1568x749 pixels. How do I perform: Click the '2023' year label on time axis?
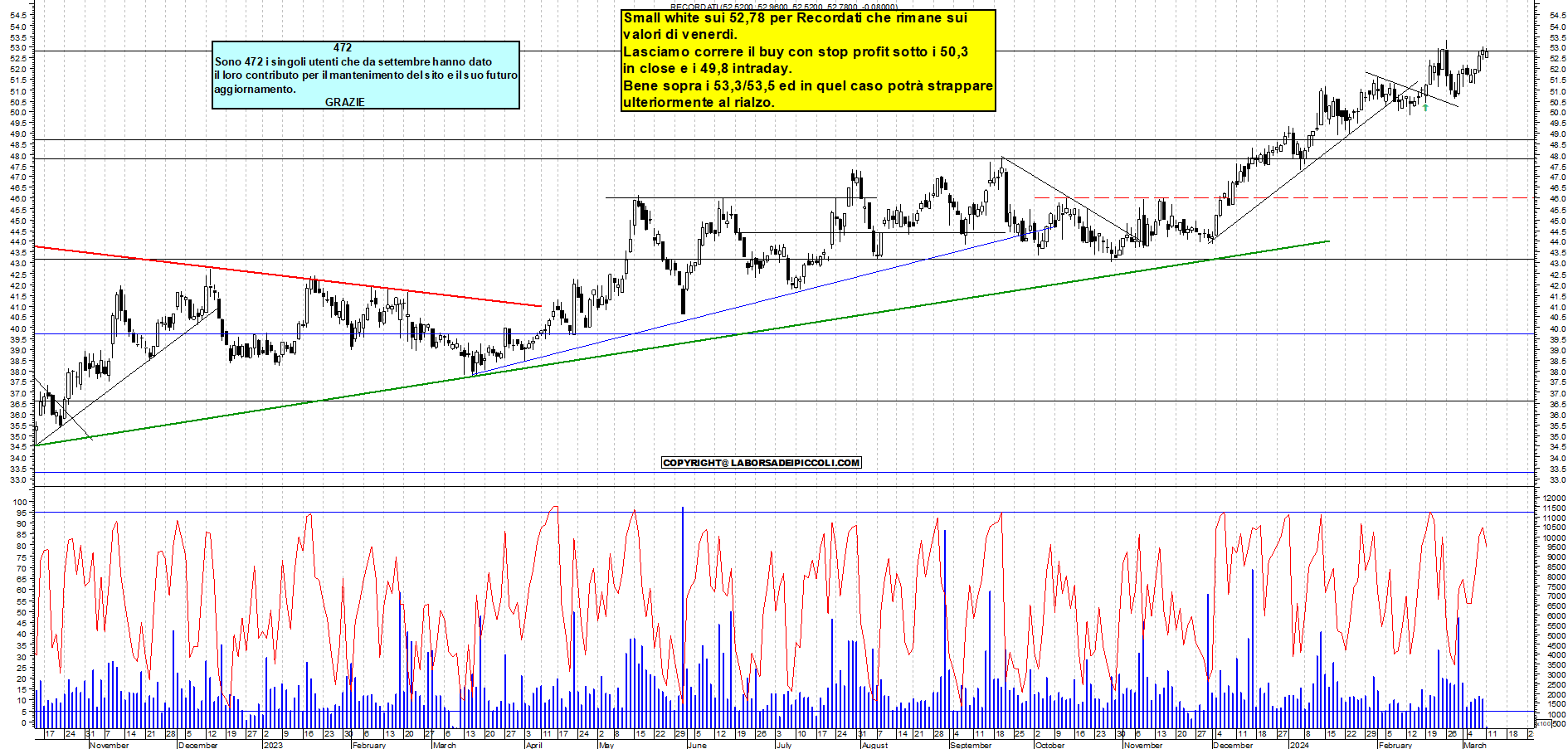pyautogui.click(x=273, y=745)
